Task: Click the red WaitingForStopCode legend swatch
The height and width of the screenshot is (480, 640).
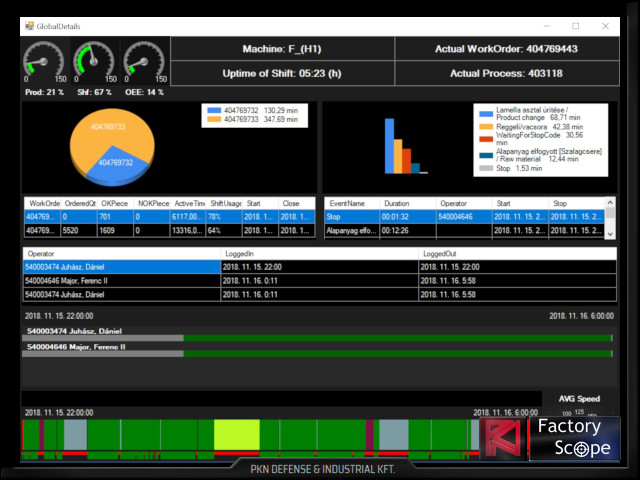Action: click(x=486, y=139)
